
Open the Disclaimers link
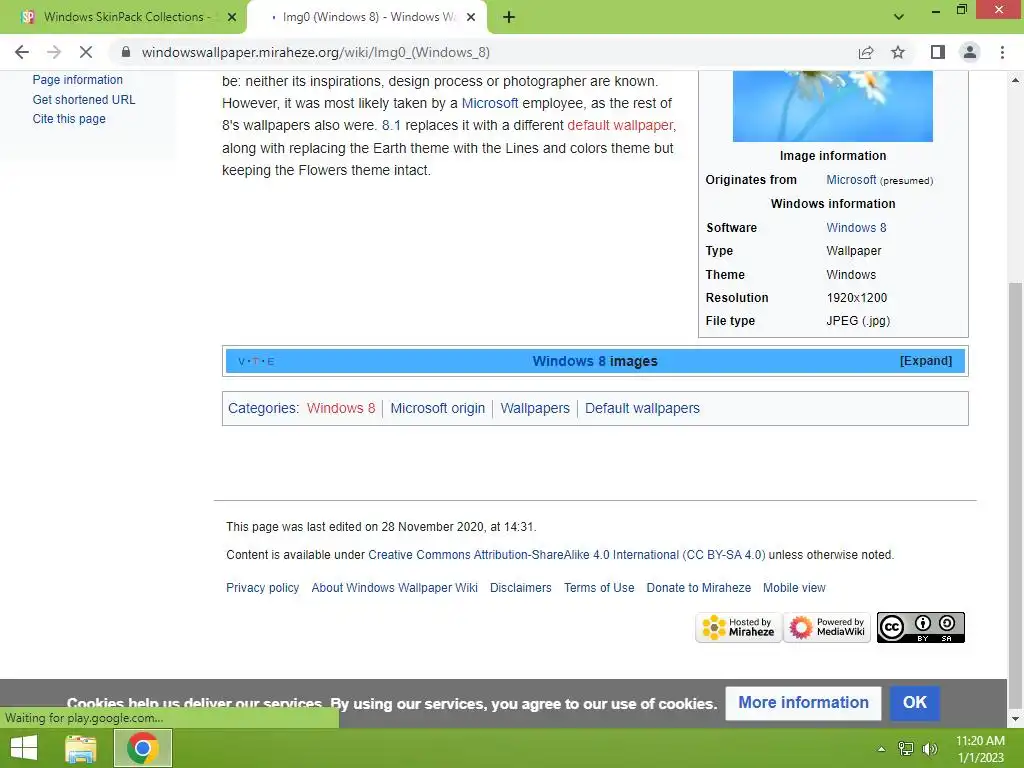point(520,588)
